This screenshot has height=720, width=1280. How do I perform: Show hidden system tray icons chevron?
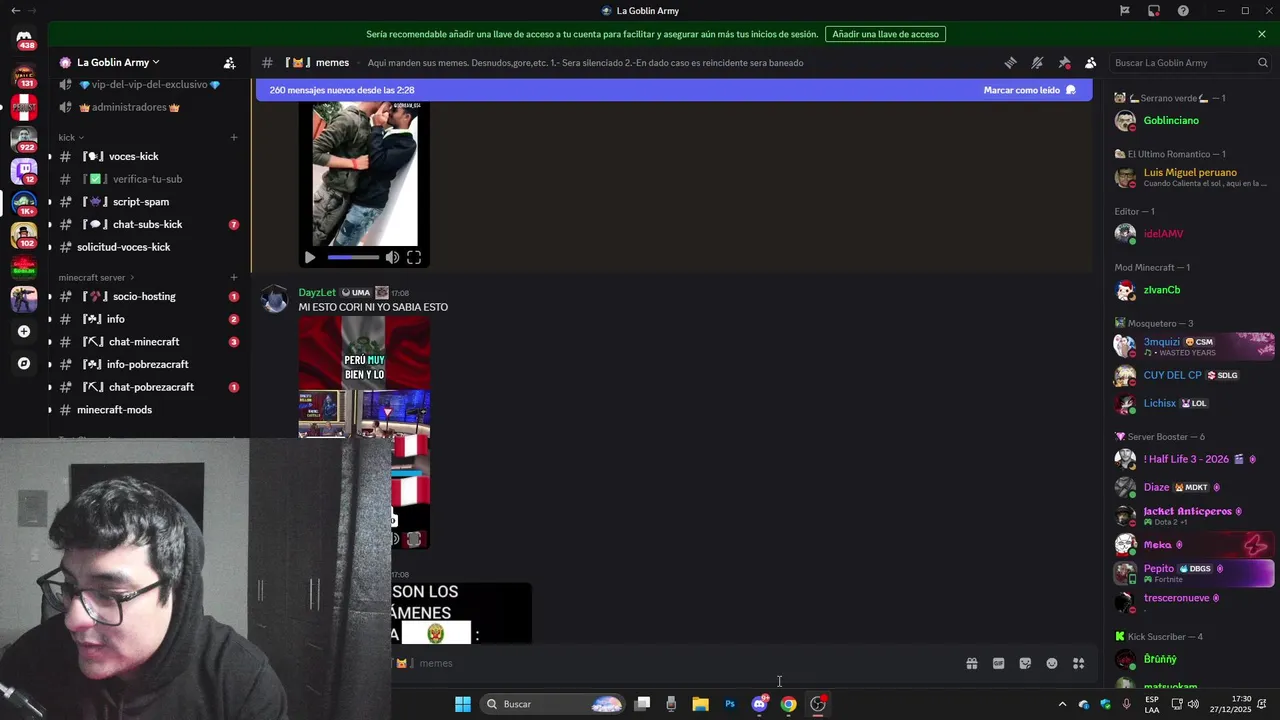(x=1062, y=704)
